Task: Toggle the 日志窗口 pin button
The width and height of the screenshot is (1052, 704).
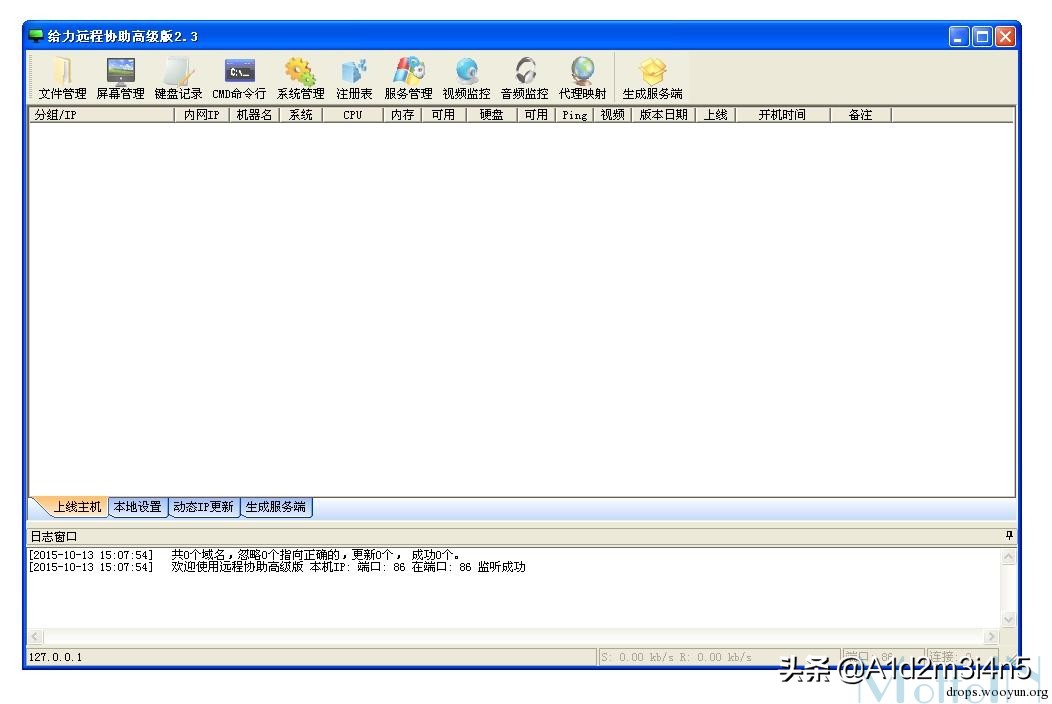Action: click(1008, 536)
